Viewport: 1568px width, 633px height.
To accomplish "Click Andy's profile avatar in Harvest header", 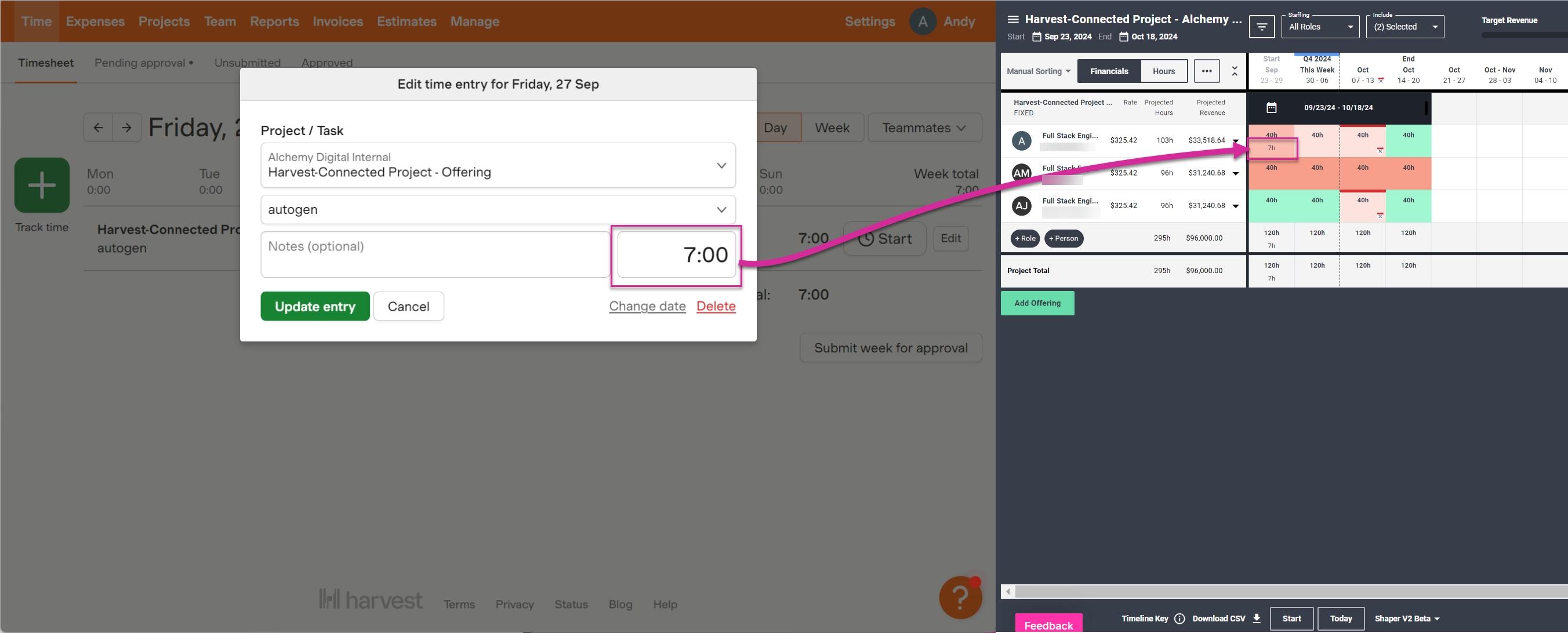I will 923,22.
